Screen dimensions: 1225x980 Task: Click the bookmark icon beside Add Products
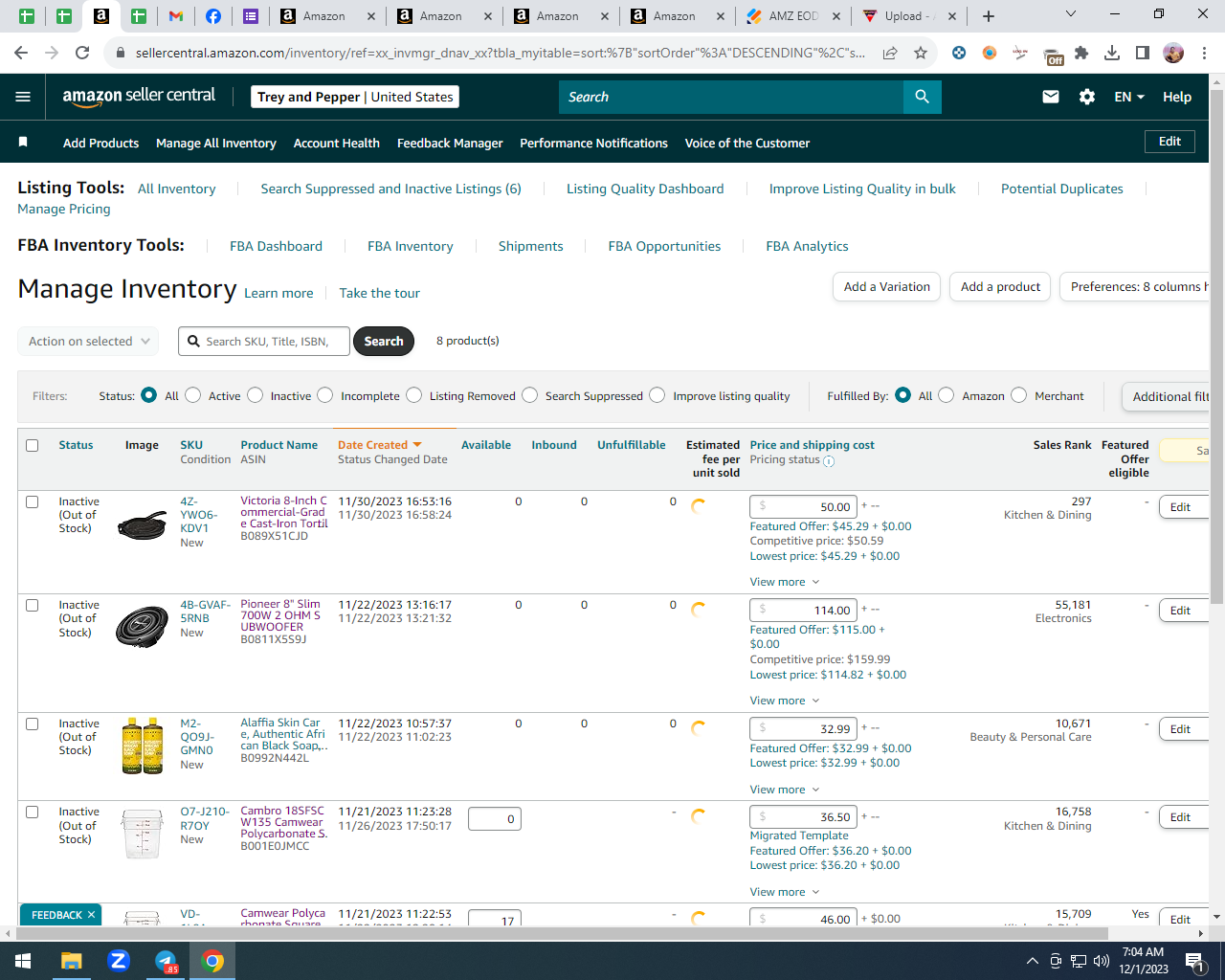pyautogui.click(x=23, y=143)
